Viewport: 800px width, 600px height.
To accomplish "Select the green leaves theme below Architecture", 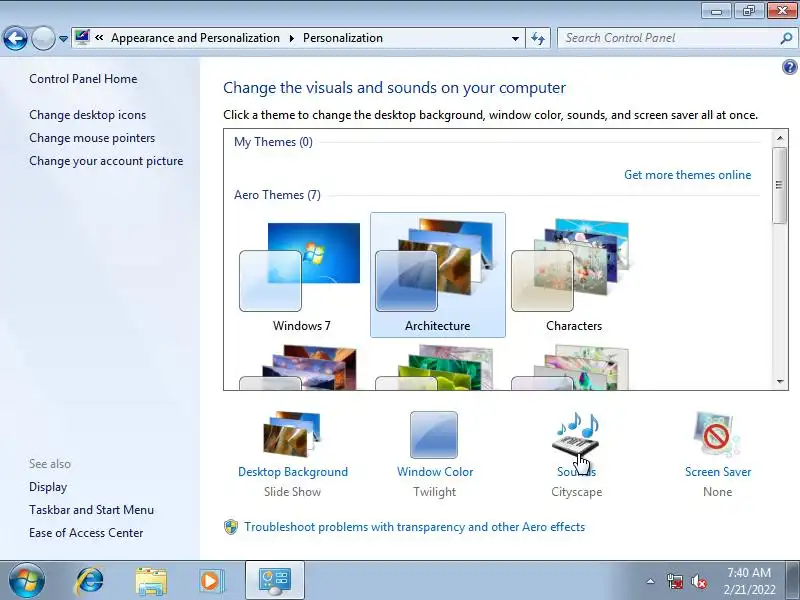I will coord(438,368).
